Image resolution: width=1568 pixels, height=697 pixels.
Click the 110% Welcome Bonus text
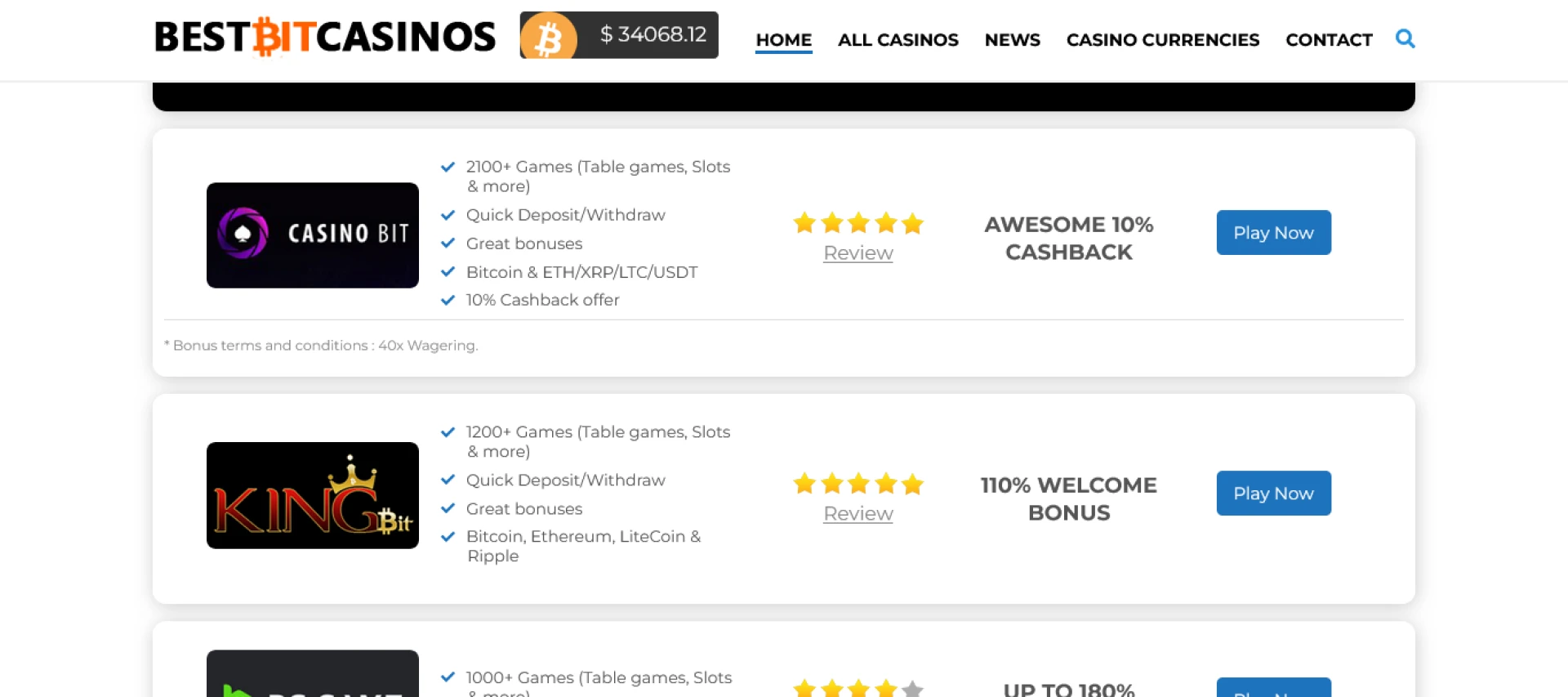[1068, 498]
